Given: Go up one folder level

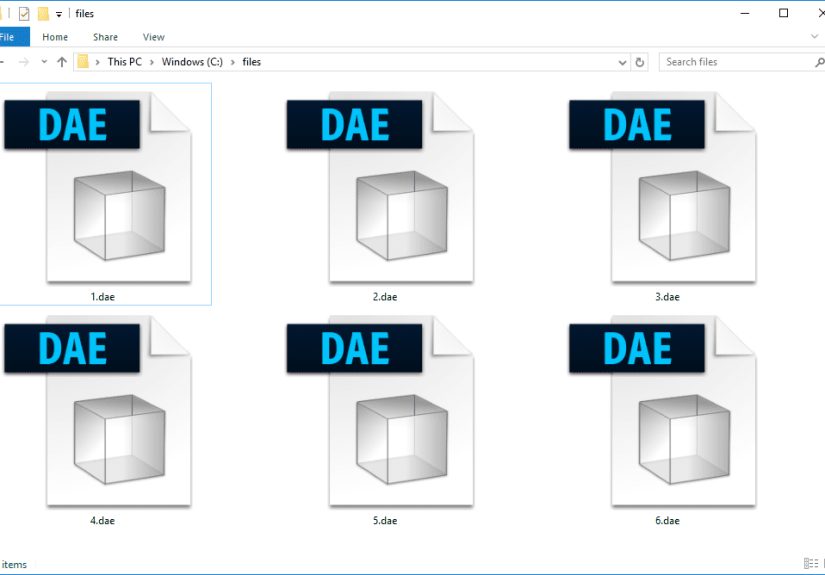Looking at the screenshot, I should 62,62.
